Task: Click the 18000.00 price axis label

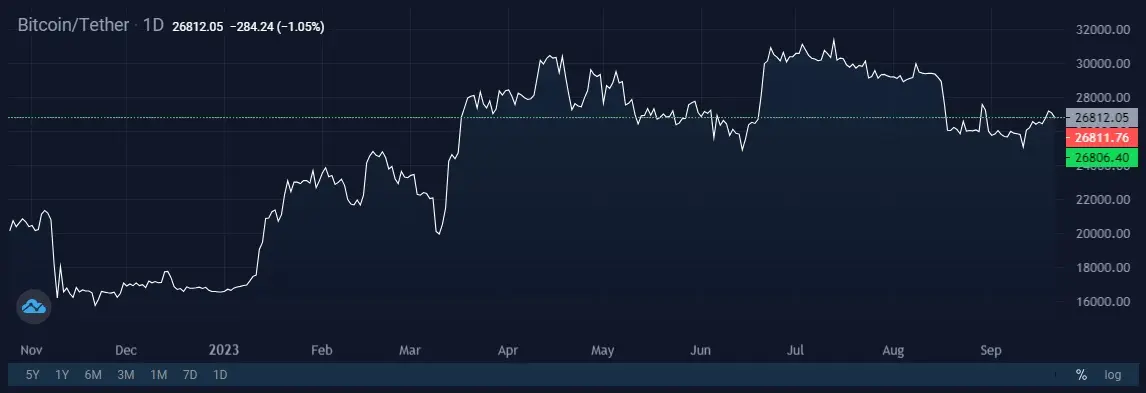Action: (1102, 267)
